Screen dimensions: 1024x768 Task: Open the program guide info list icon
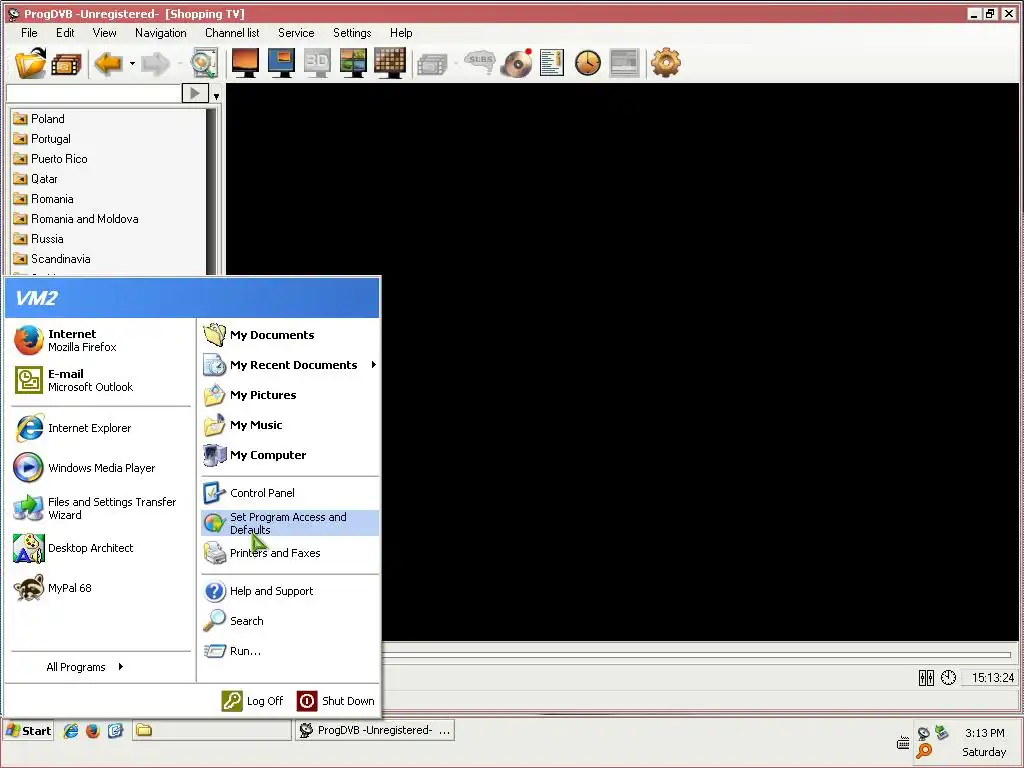tap(552, 63)
